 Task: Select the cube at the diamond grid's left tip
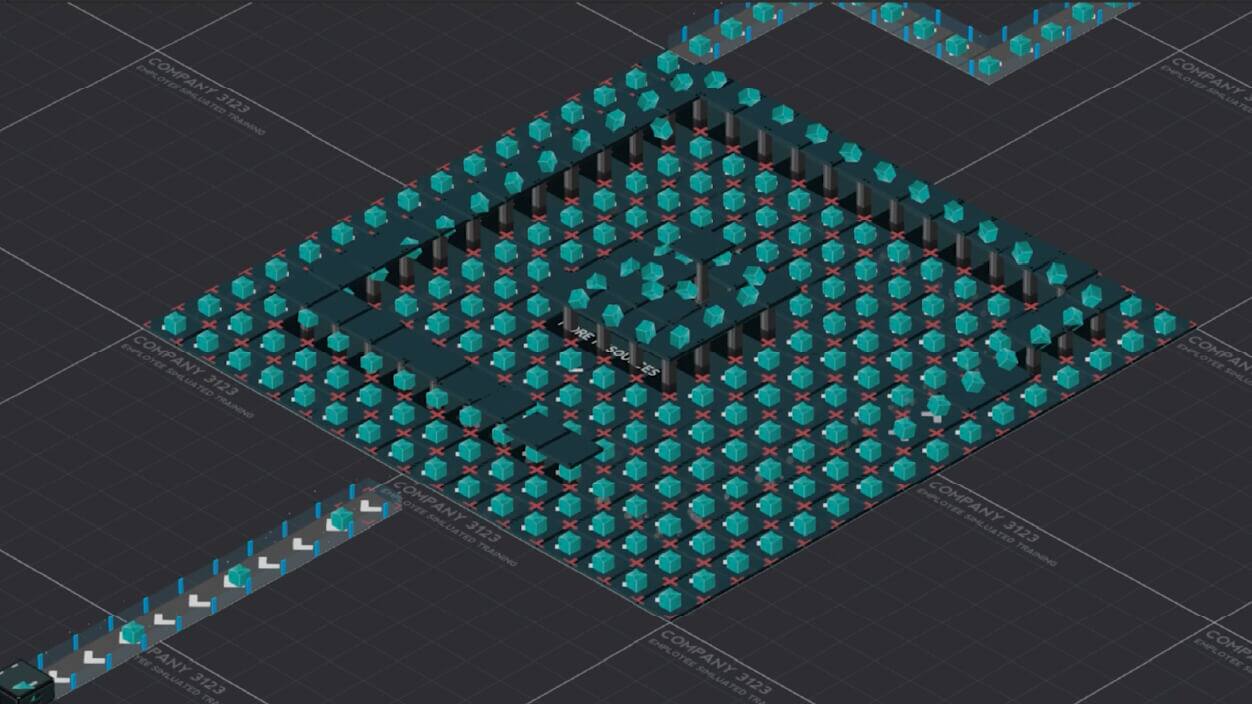click(175, 324)
